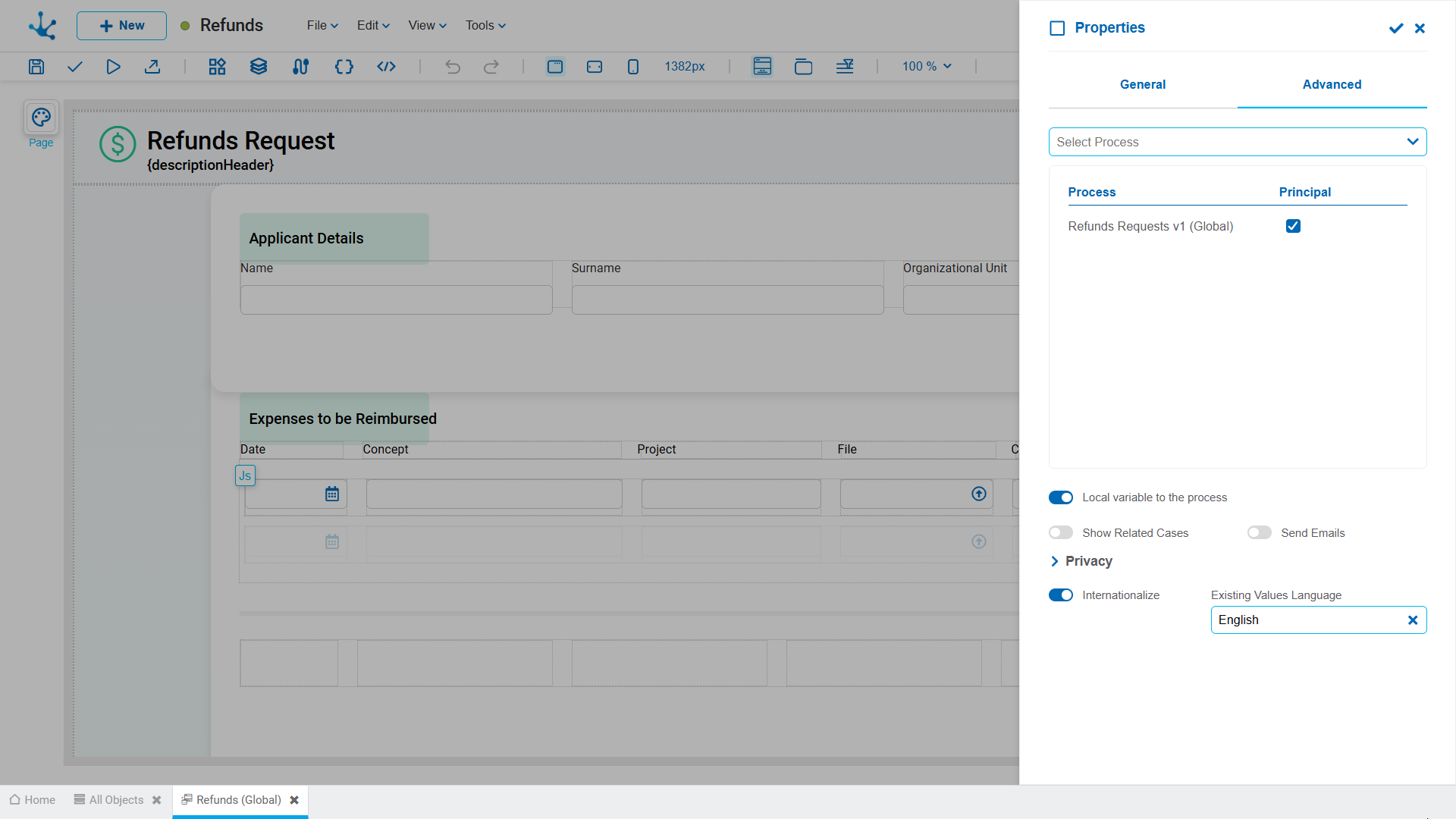Click the undo icon in toolbar

(453, 66)
